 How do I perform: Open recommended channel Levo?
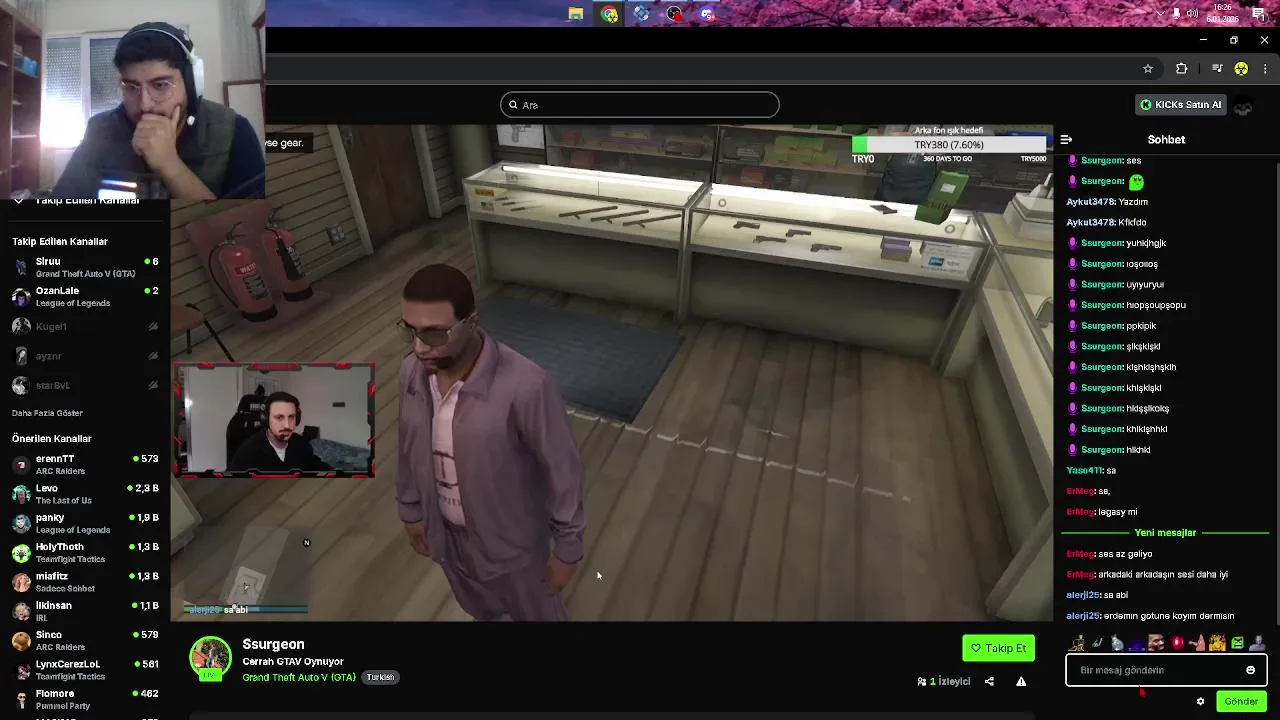tap(85, 494)
